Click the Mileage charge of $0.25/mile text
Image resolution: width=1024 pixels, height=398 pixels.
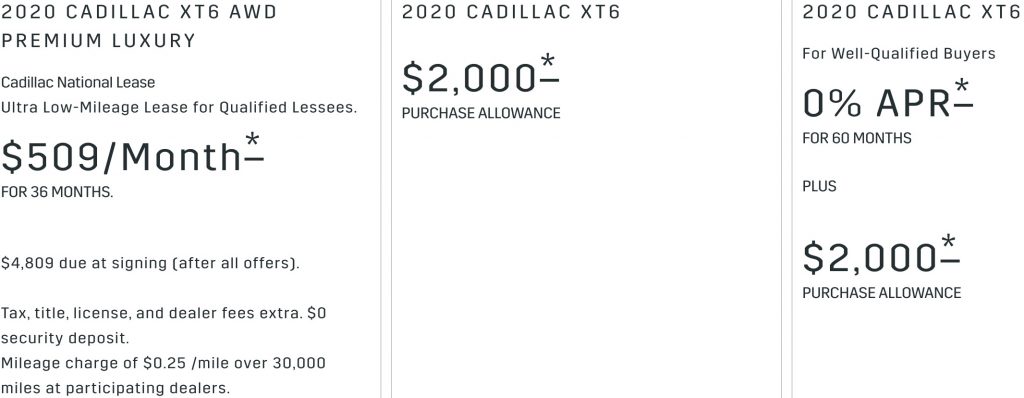click(x=163, y=376)
